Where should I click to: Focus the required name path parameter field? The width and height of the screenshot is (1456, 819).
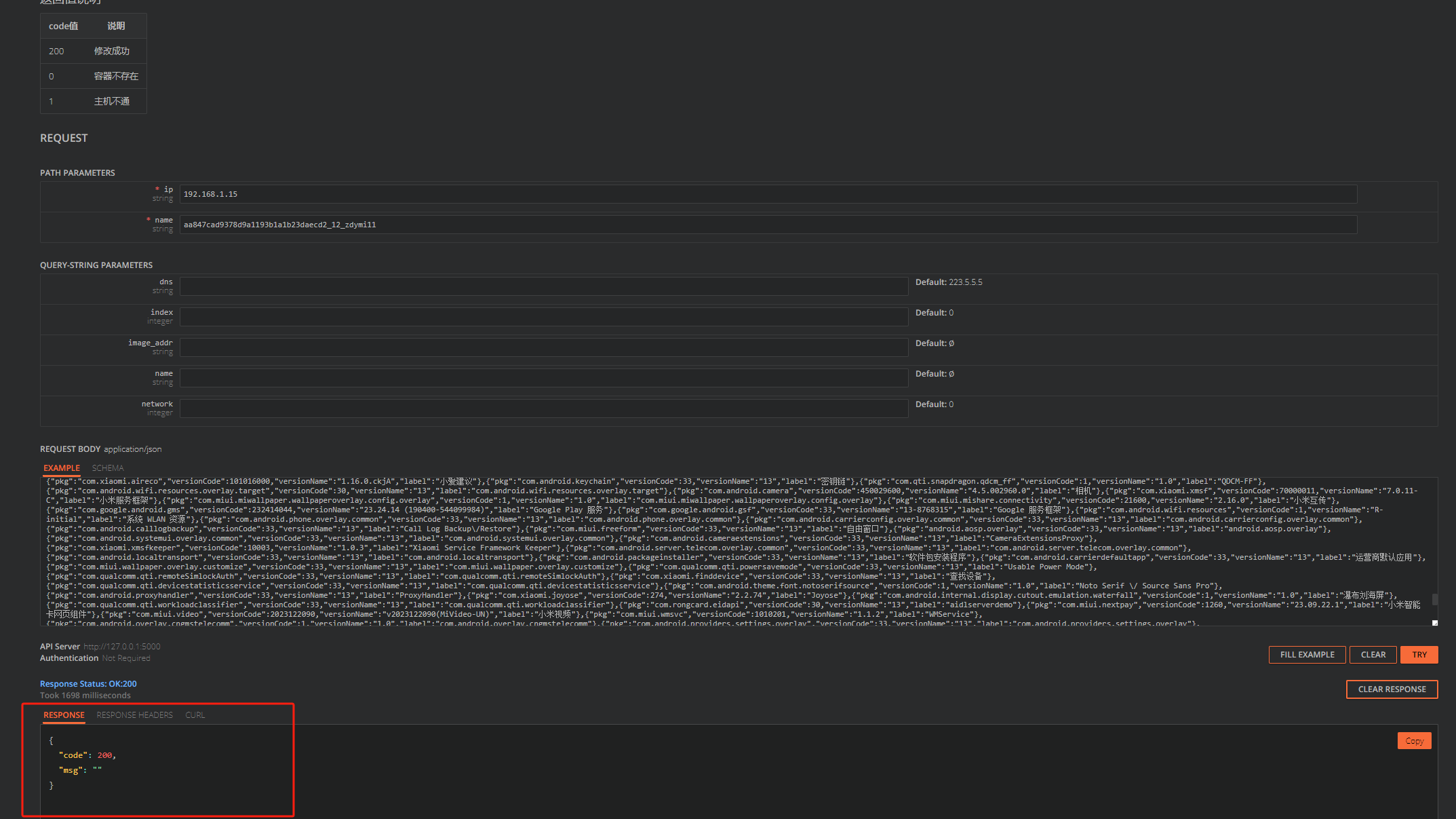tap(768, 225)
